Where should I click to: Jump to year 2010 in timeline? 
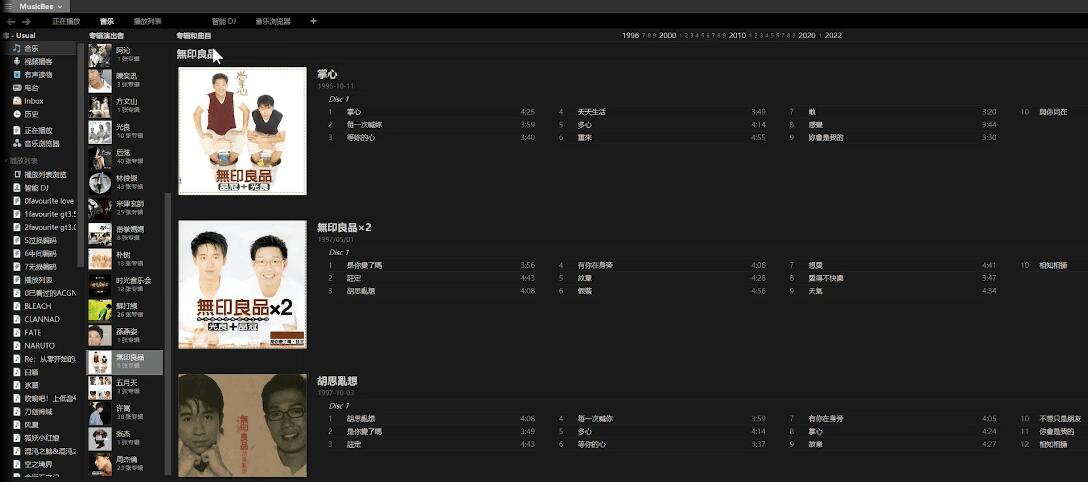click(x=738, y=35)
